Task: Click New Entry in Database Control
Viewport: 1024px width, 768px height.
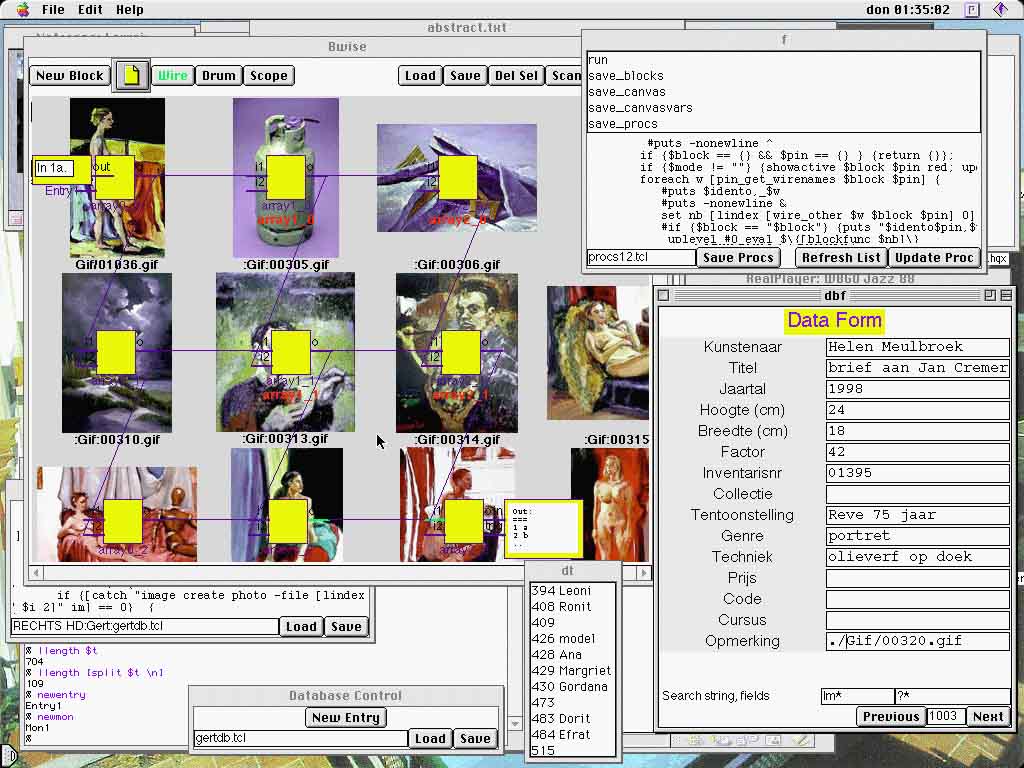Action: (x=345, y=718)
